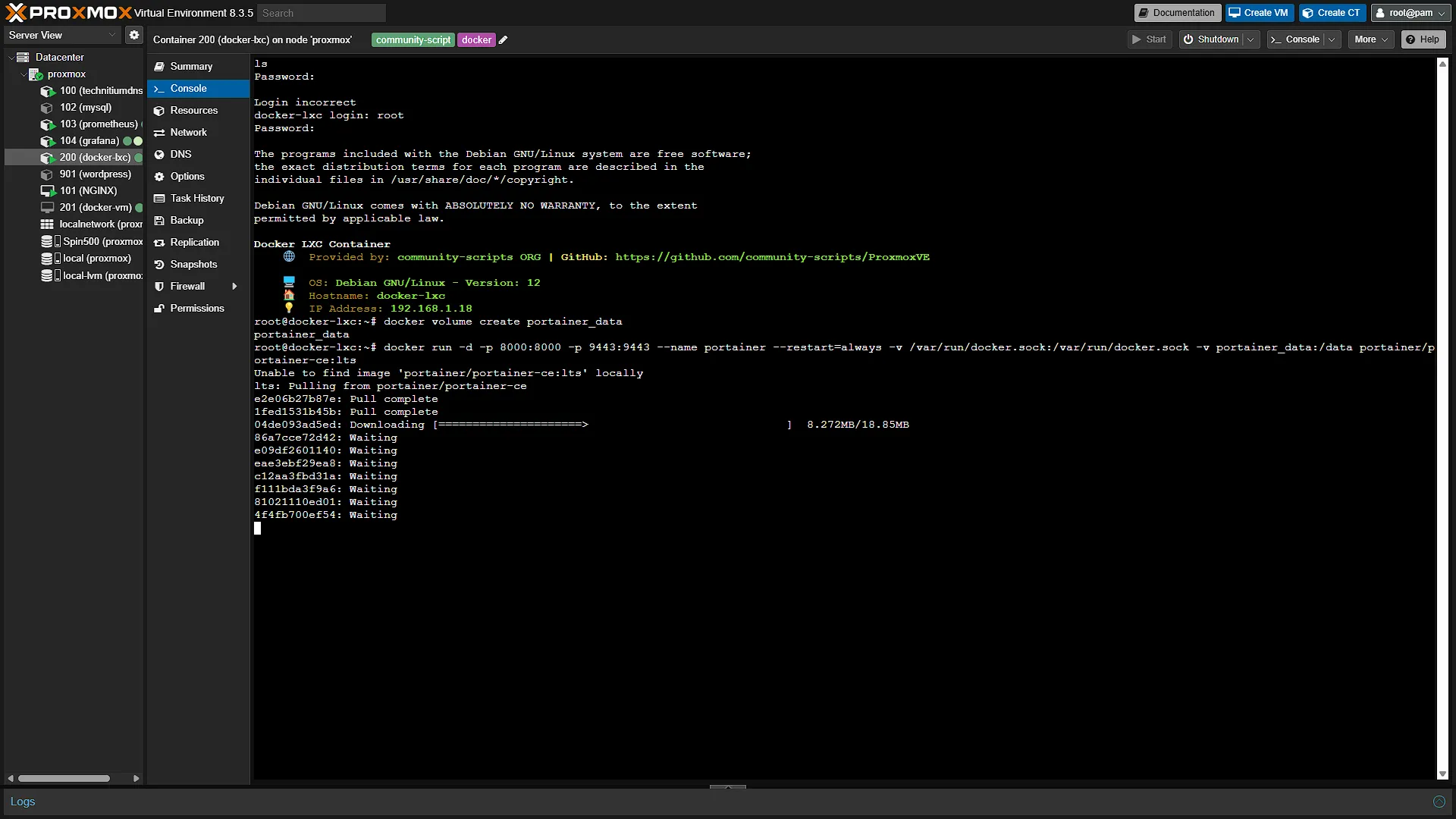Open Server View settings gear
The width and height of the screenshot is (1456, 819).
134,35
